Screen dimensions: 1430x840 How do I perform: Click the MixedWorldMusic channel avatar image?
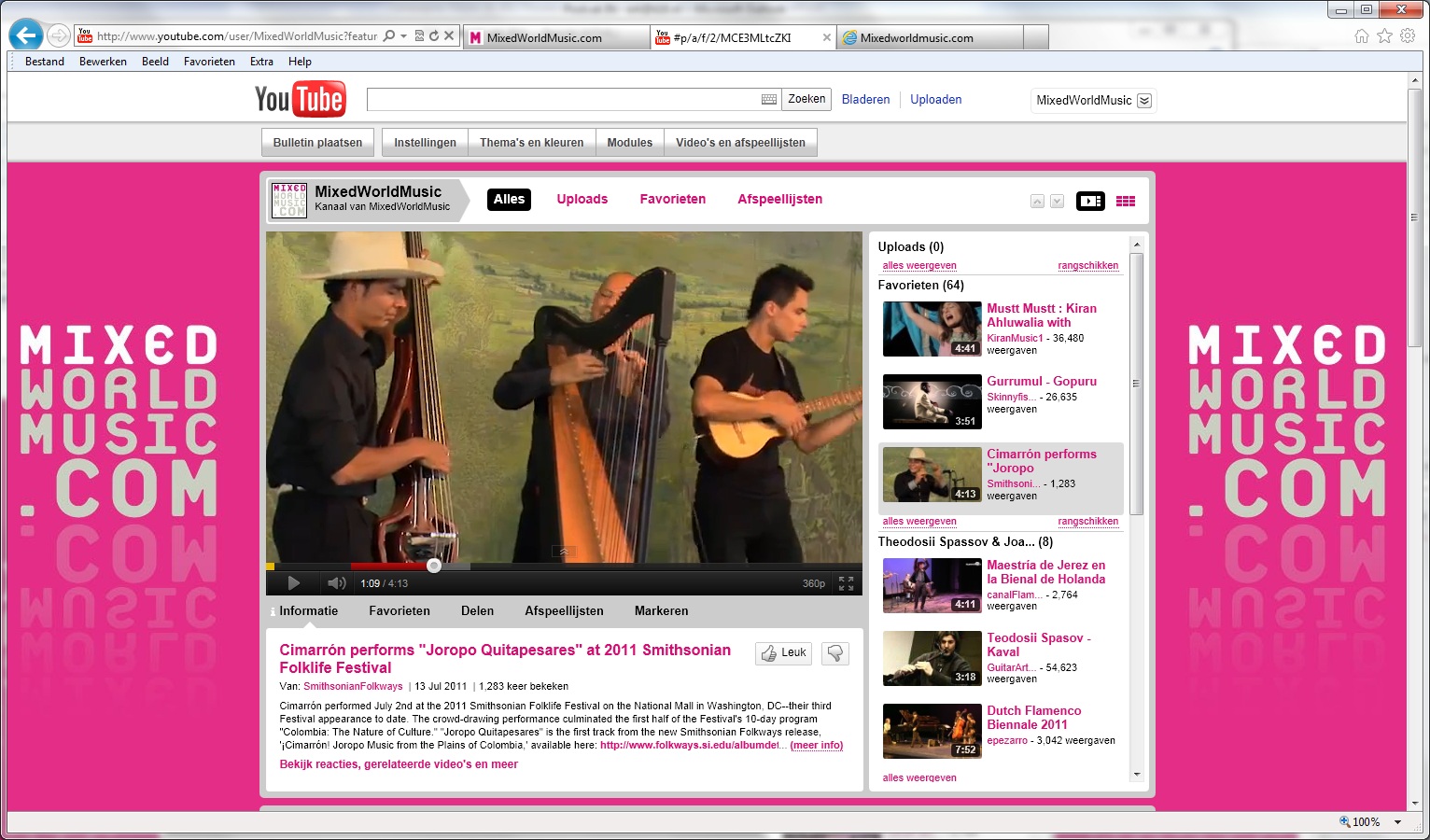click(288, 200)
